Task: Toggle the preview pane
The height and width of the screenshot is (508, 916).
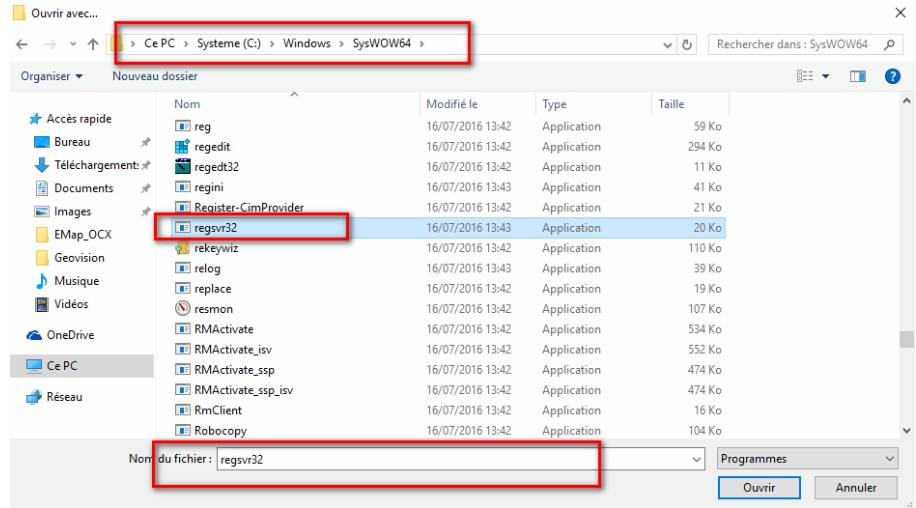Action: pos(858,76)
